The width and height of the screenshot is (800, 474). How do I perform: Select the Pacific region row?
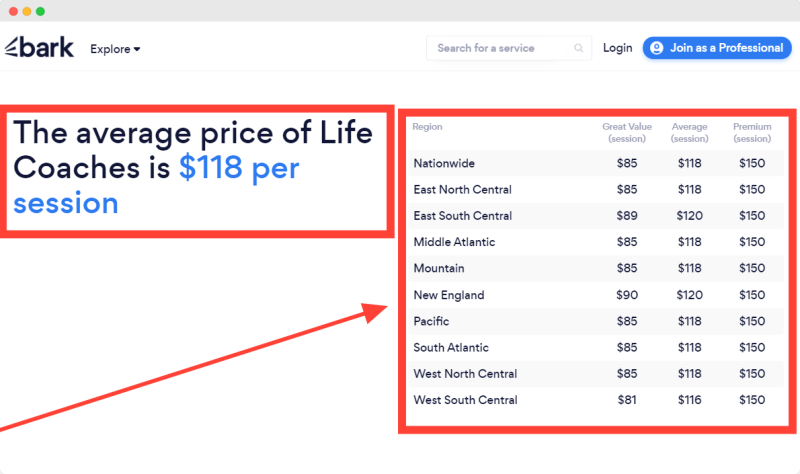click(x=595, y=321)
